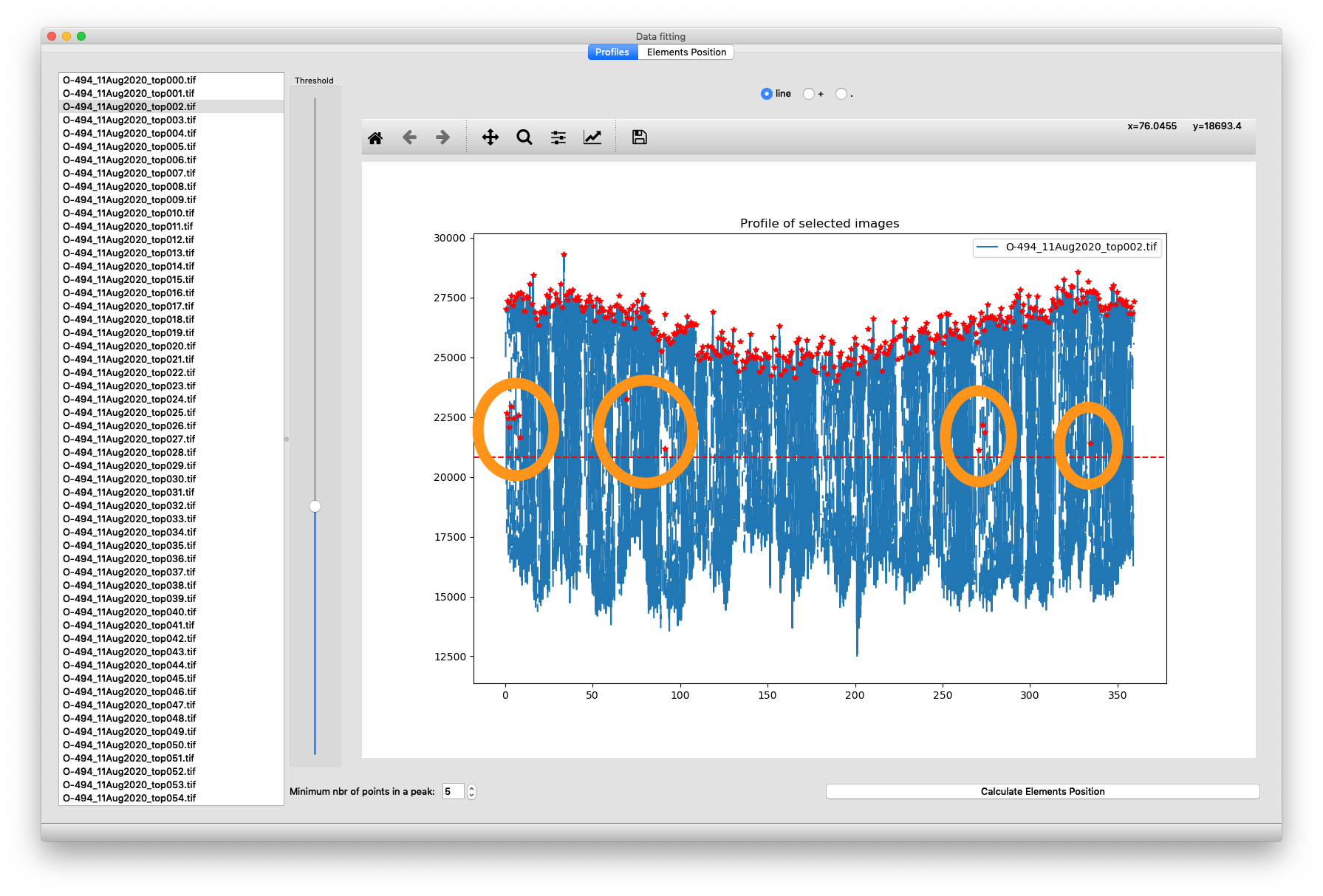Click the plot legend entry top002.tif

(x=1081, y=247)
